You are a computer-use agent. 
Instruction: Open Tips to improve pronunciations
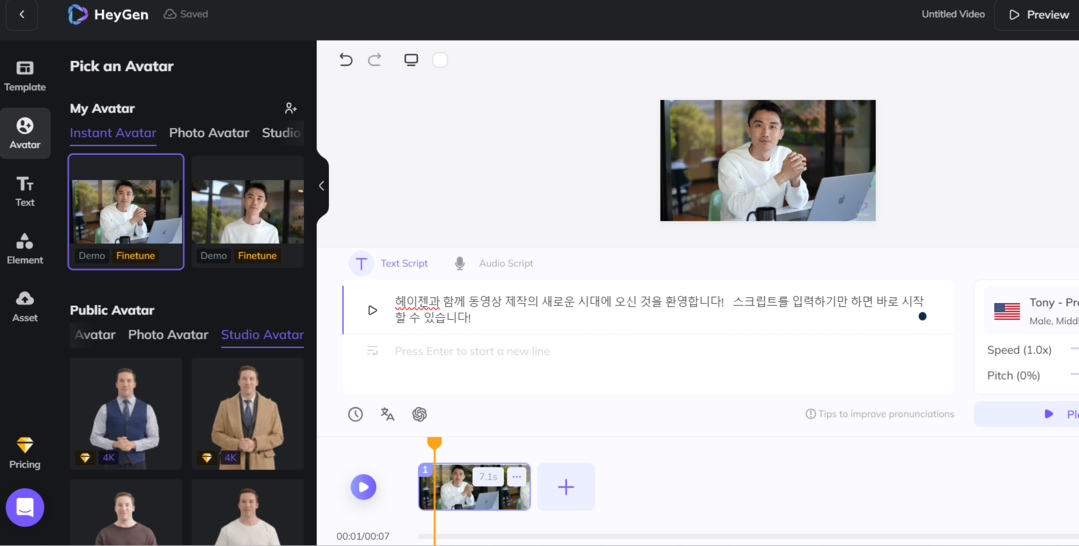879,414
